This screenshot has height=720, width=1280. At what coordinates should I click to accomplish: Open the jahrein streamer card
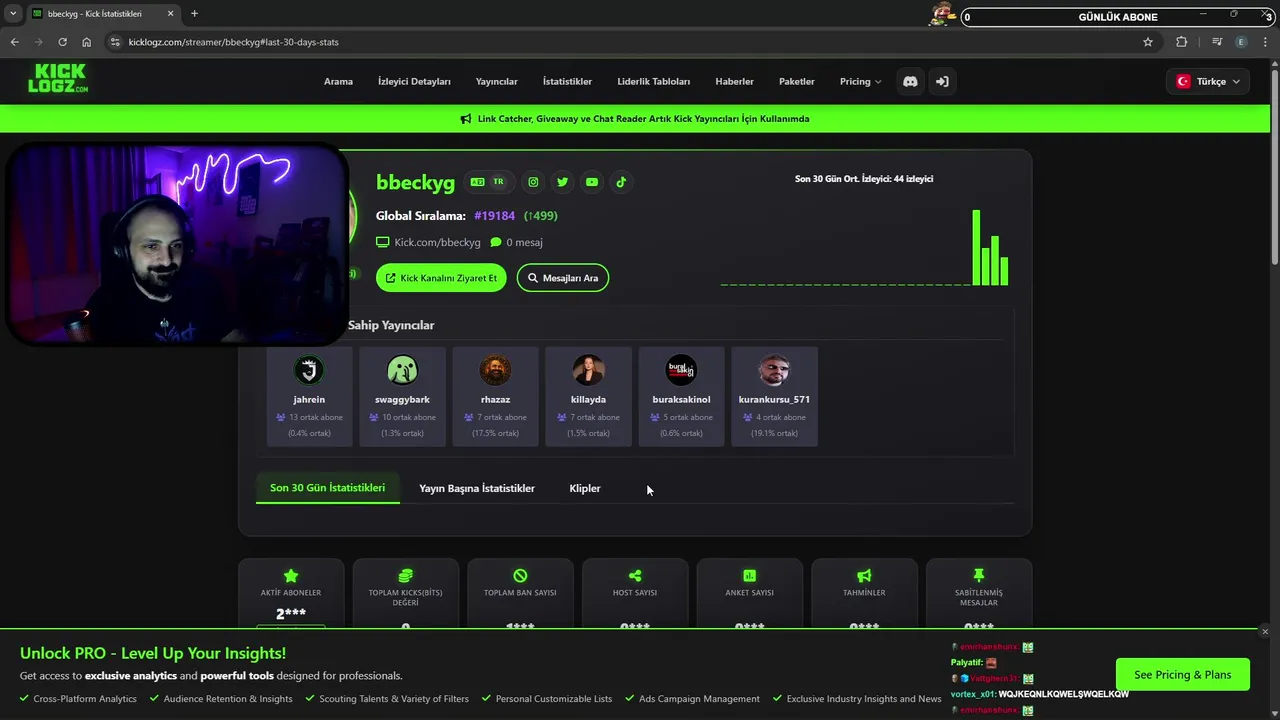[309, 396]
